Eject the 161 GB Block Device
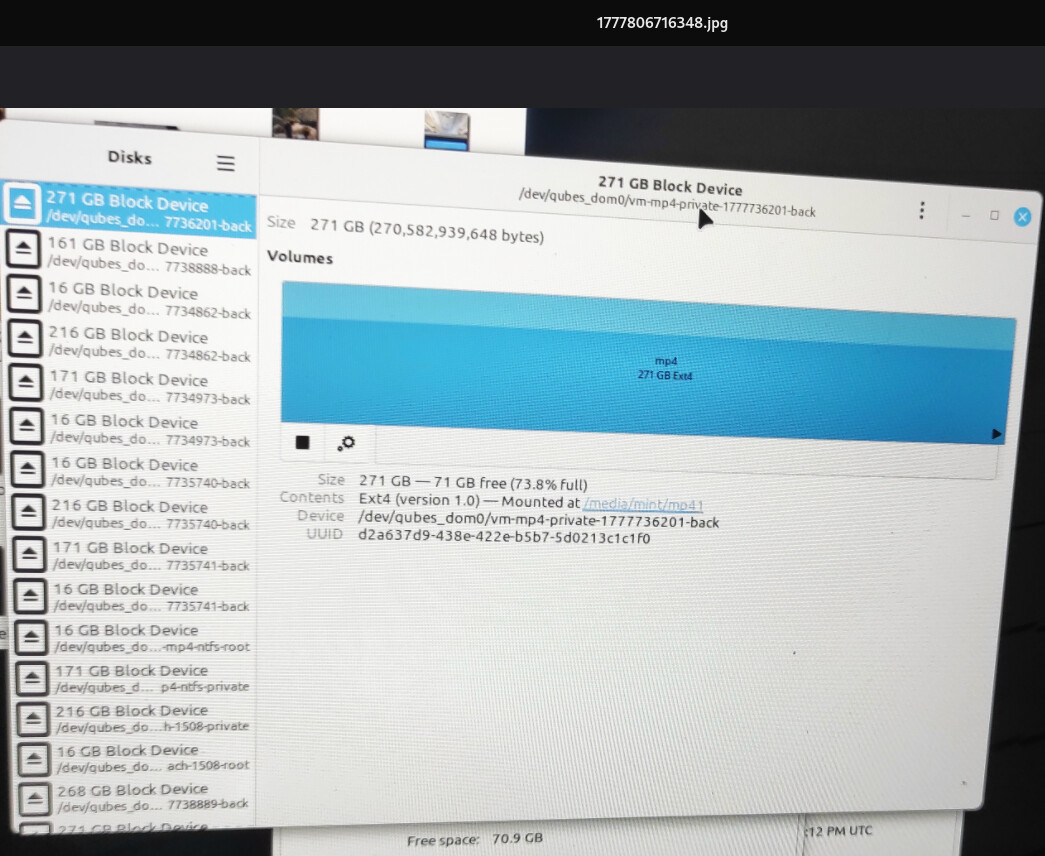The image size is (1045, 856). 23,249
